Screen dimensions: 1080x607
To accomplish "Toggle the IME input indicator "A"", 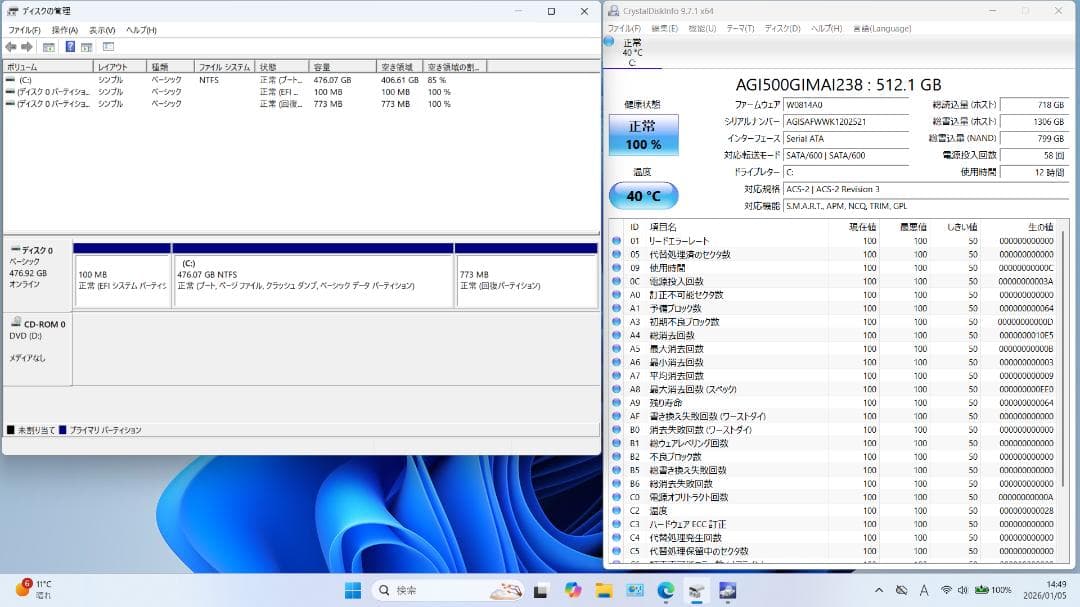I will point(923,592).
